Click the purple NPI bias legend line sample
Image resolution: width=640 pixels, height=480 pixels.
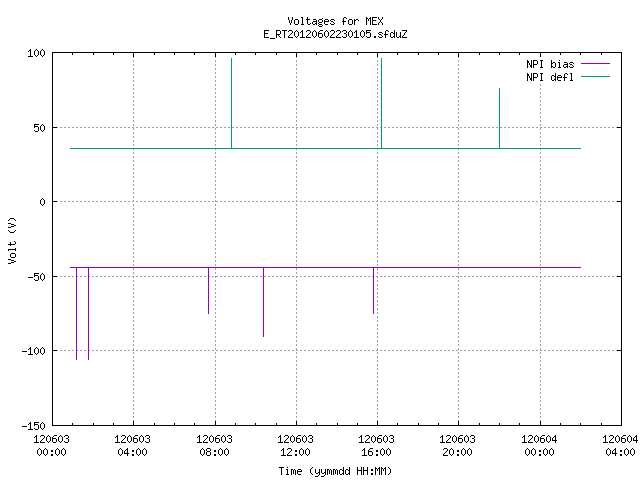pos(595,64)
